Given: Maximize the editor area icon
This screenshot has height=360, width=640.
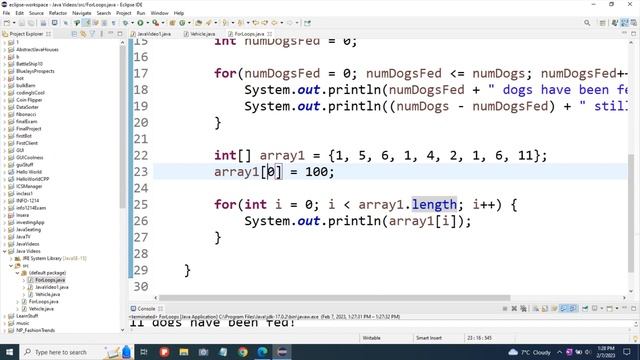Looking at the screenshot, I should tap(633, 34).
